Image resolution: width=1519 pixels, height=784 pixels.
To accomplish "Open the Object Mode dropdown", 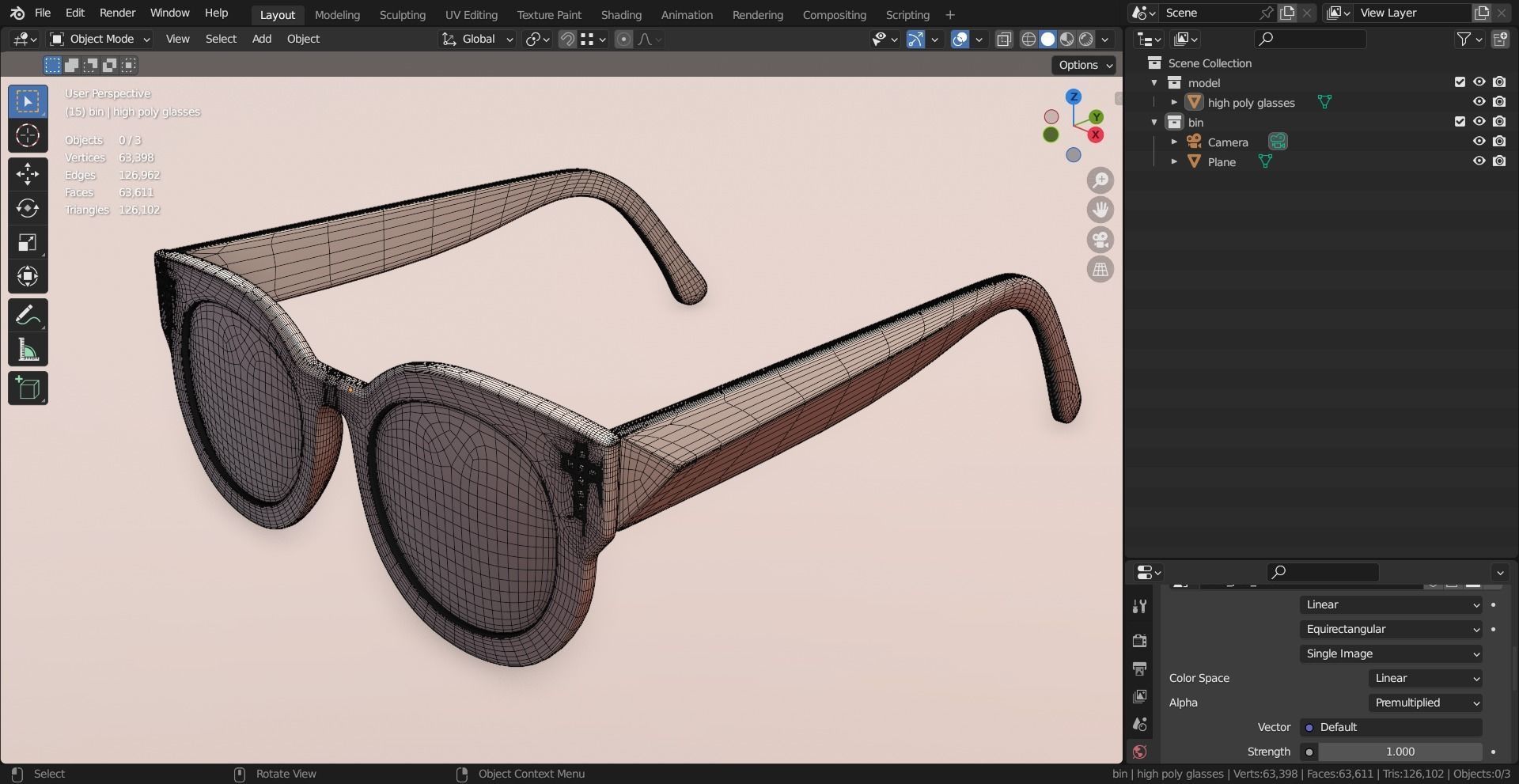I will 100,39.
